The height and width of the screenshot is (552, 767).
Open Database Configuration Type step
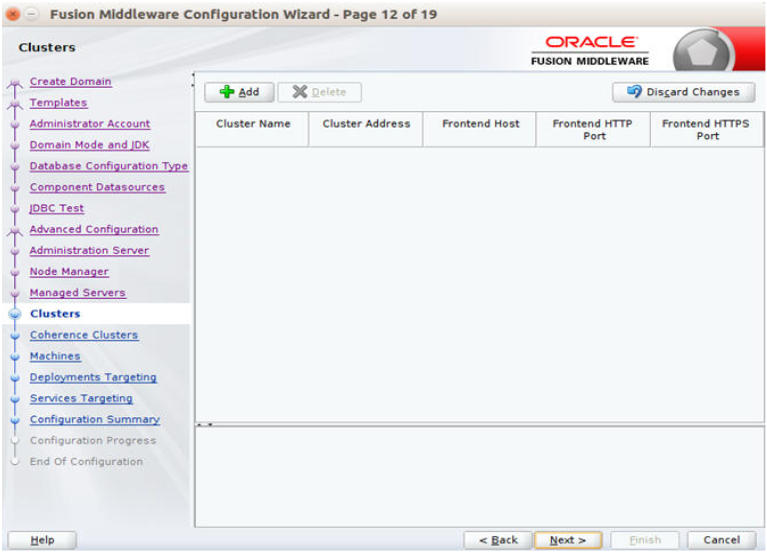click(109, 165)
